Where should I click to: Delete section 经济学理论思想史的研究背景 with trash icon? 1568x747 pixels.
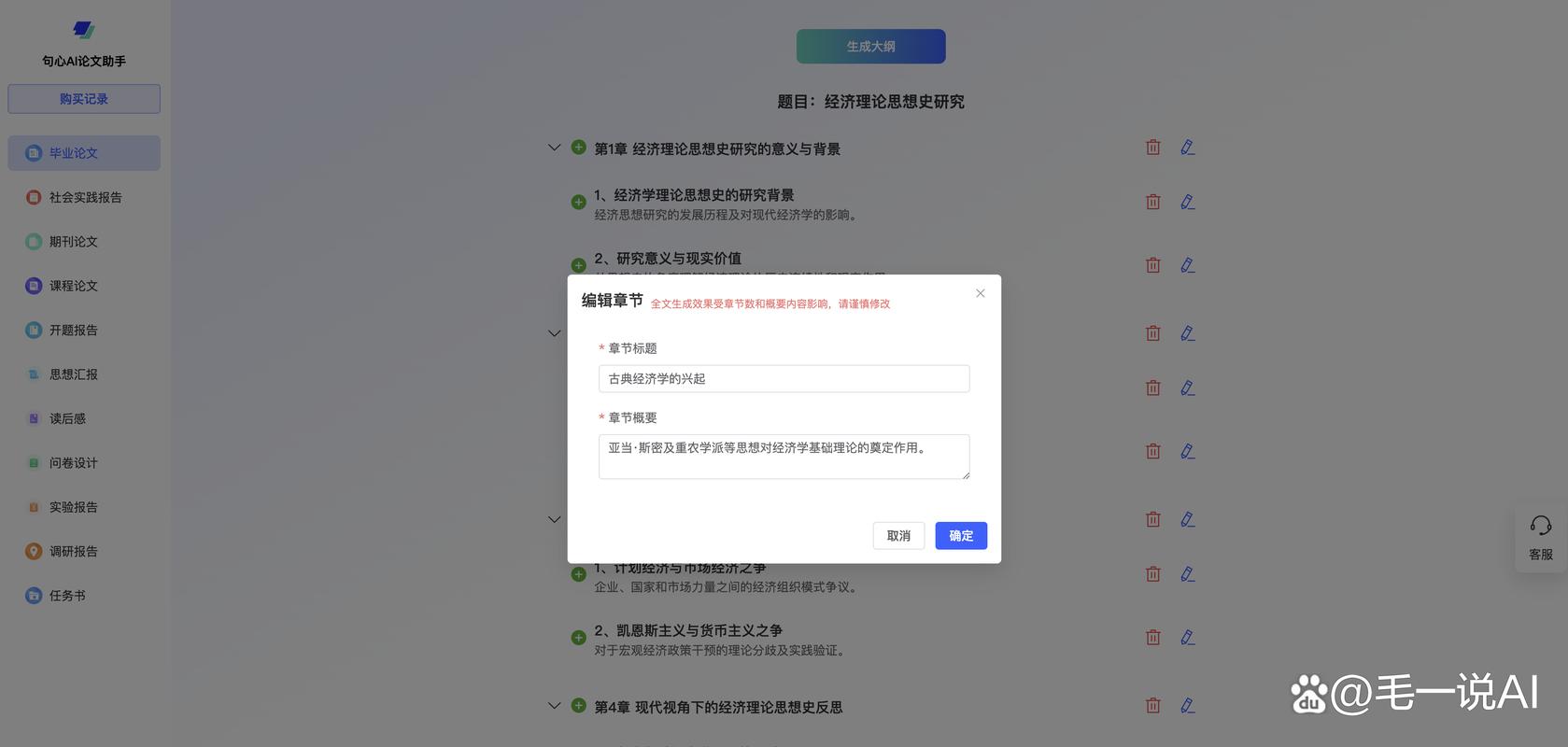(1153, 202)
